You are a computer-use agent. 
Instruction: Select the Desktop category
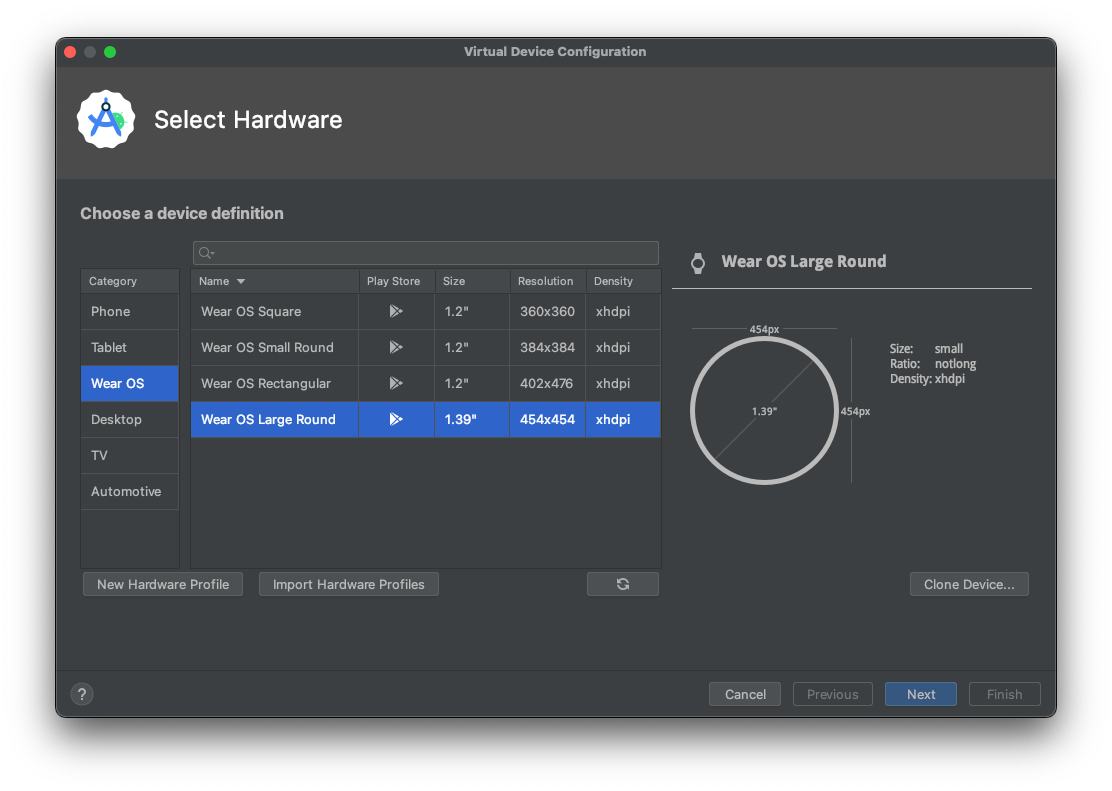[130, 420]
